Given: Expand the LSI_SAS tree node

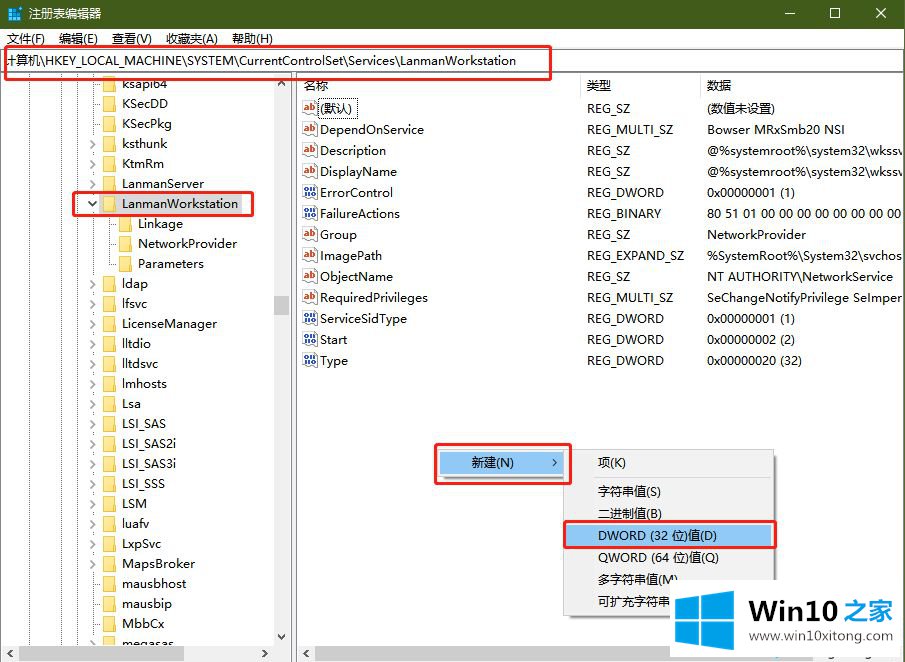Looking at the screenshot, I should (x=92, y=424).
